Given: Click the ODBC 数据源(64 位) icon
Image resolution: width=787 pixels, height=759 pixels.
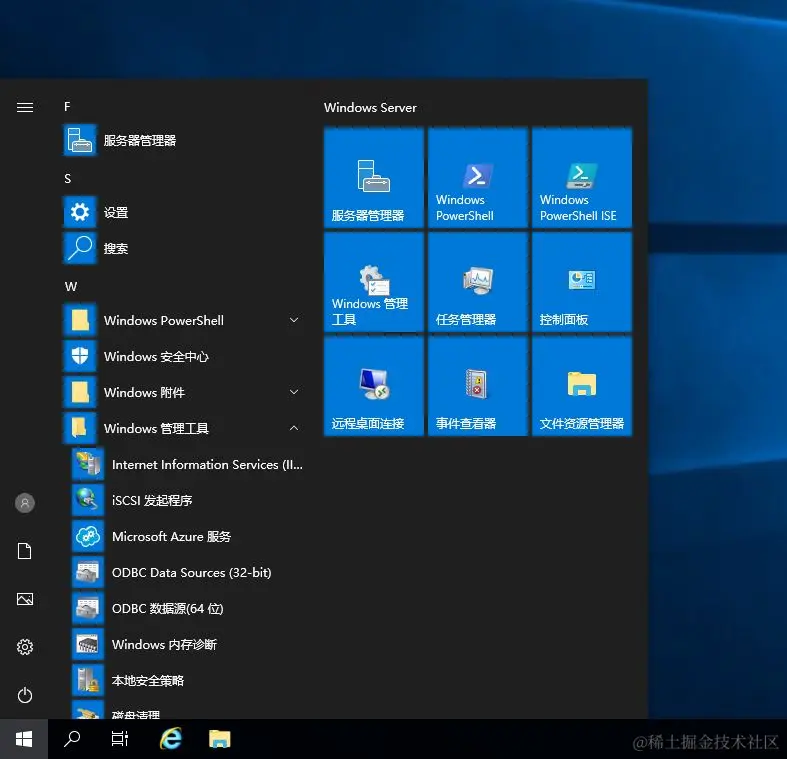Looking at the screenshot, I should (x=88, y=608).
